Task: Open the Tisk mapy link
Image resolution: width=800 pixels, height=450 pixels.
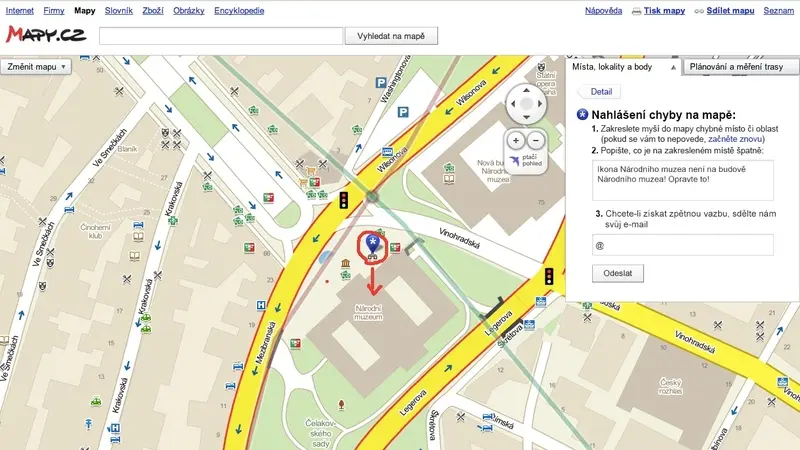Action: pyautogui.click(x=664, y=10)
